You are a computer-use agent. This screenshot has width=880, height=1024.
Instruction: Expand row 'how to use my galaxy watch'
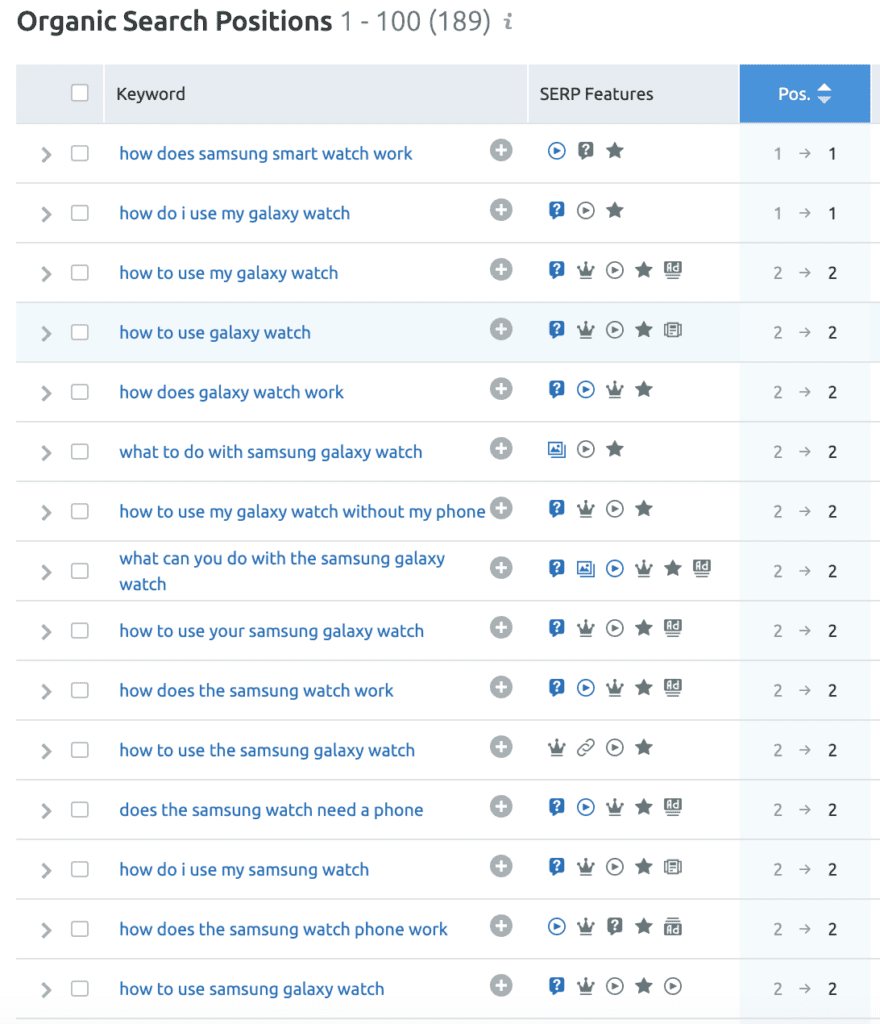point(46,274)
